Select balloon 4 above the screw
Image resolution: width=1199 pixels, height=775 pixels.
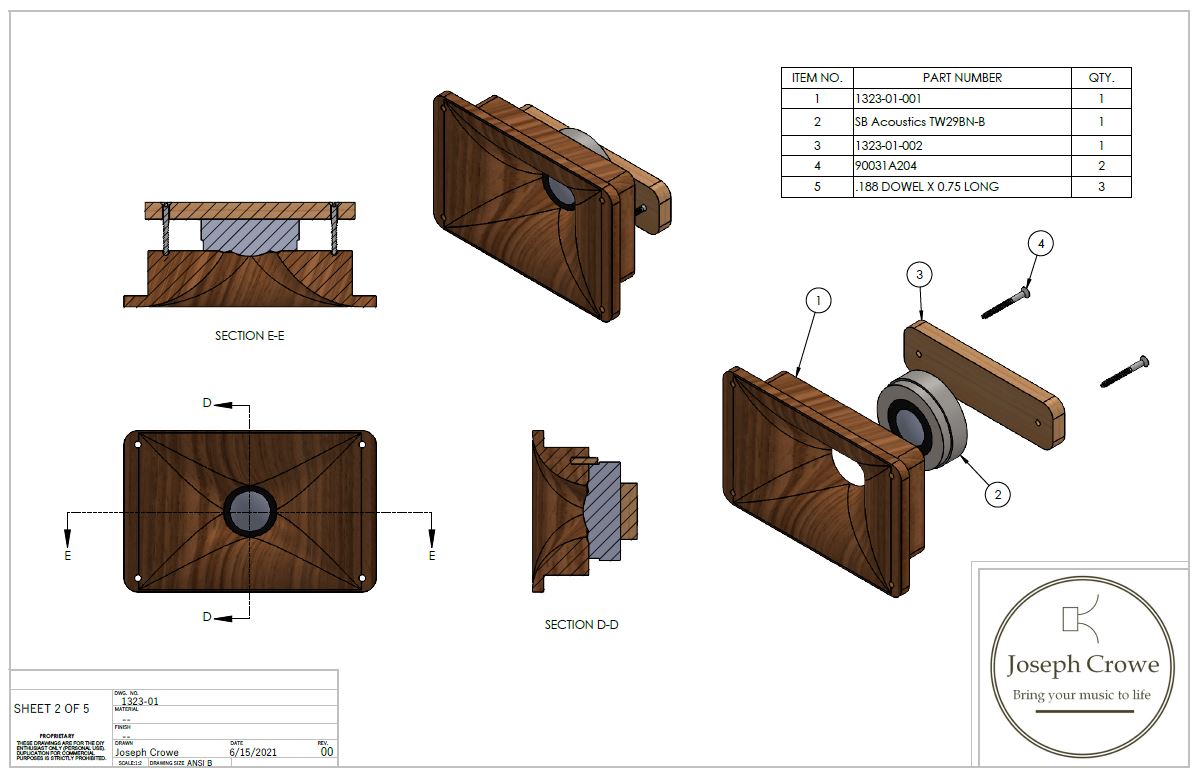1040,243
